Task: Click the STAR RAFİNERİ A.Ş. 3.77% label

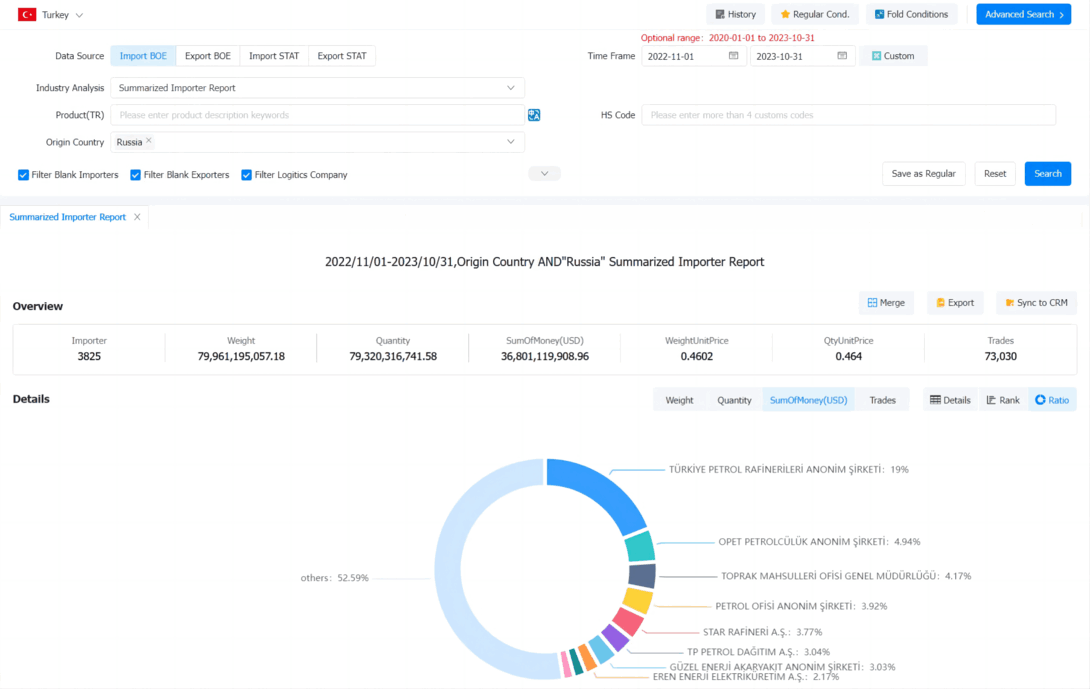Action: pos(763,632)
